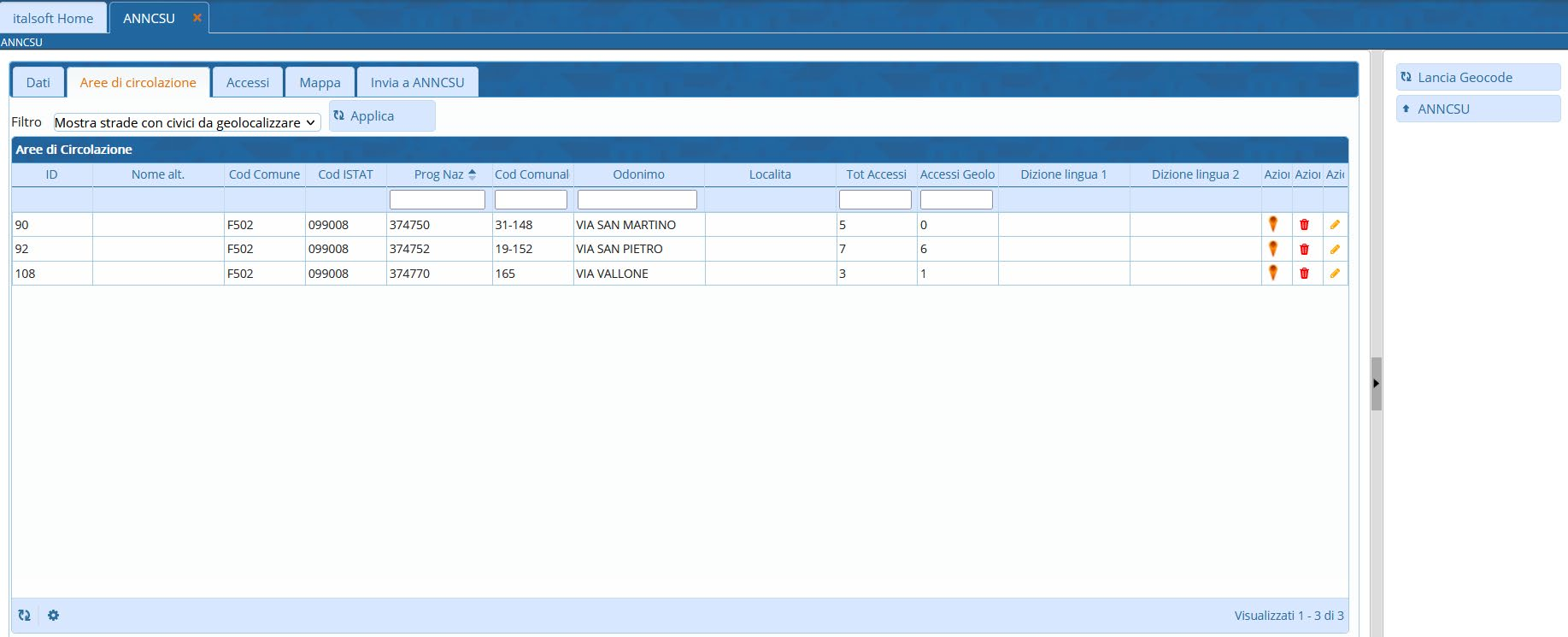This screenshot has width=1568, height=637.
Task: Open the Filtro dropdown
Action: [x=186, y=123]
